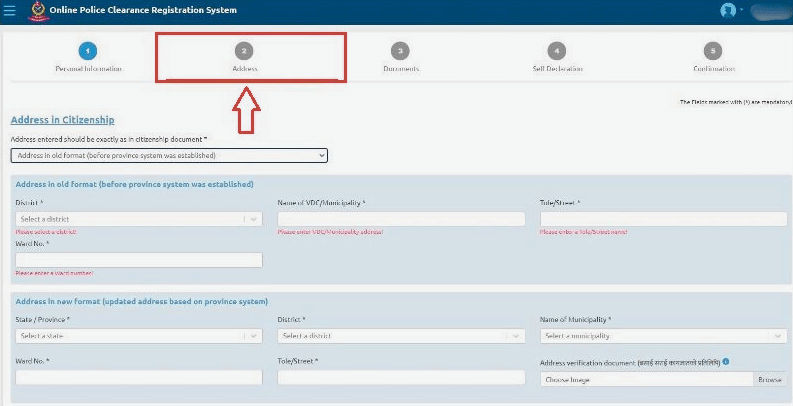Open the address format dropdown
The height and width of the screenshot is (406, 793).
169,156
